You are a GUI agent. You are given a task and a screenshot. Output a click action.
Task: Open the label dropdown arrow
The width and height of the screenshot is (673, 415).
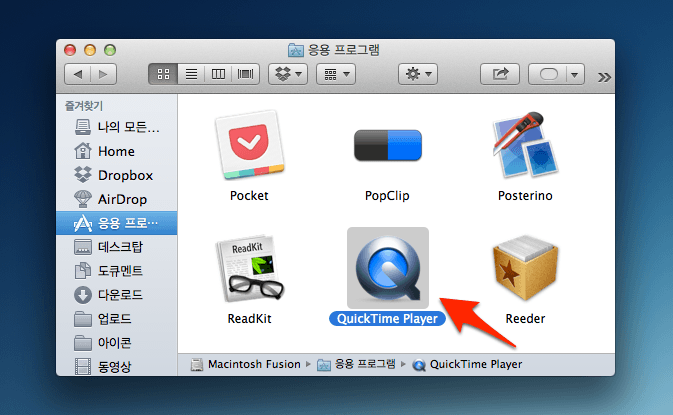[x=575, y=74]
